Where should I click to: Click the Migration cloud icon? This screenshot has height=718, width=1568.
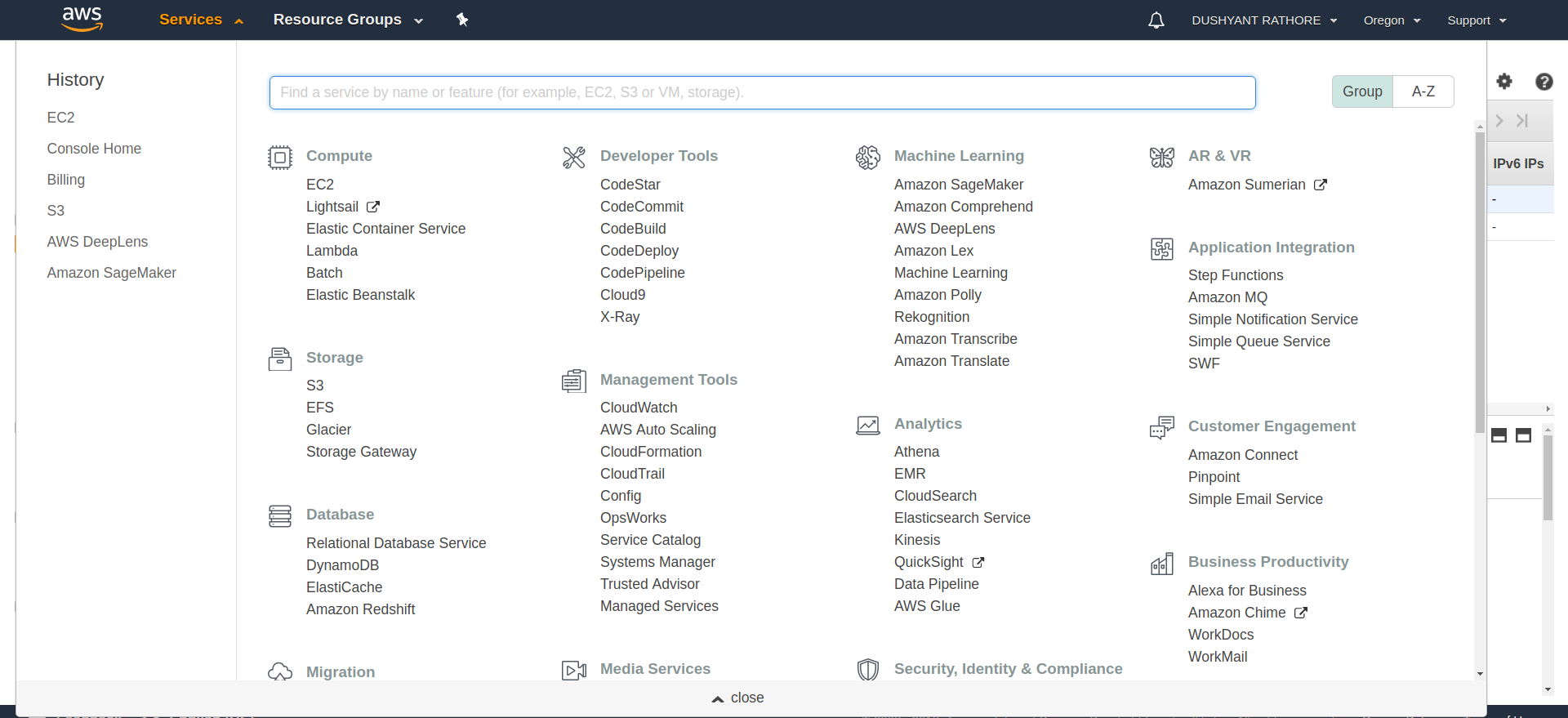280,672
